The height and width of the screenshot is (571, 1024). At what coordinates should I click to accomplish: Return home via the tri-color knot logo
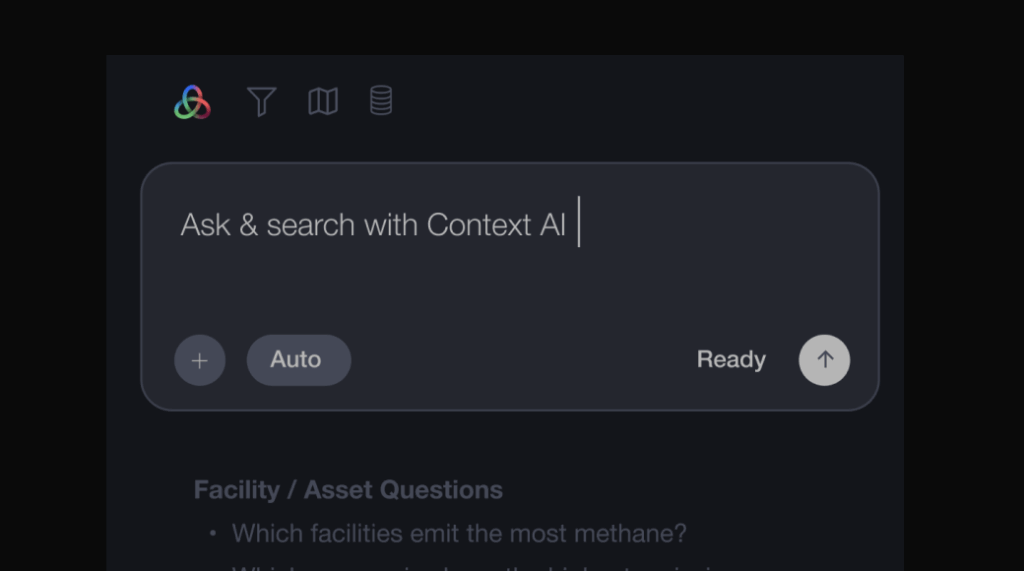[x=192, y=102]
